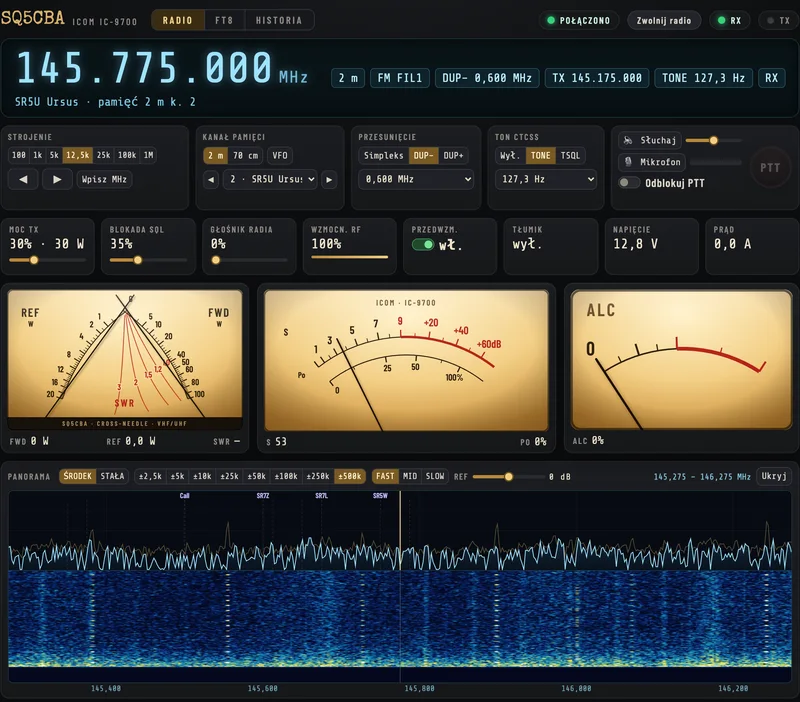800x702 pixels.
Task: Set panorama span to ±100k
Action: [x=286, y=476]
